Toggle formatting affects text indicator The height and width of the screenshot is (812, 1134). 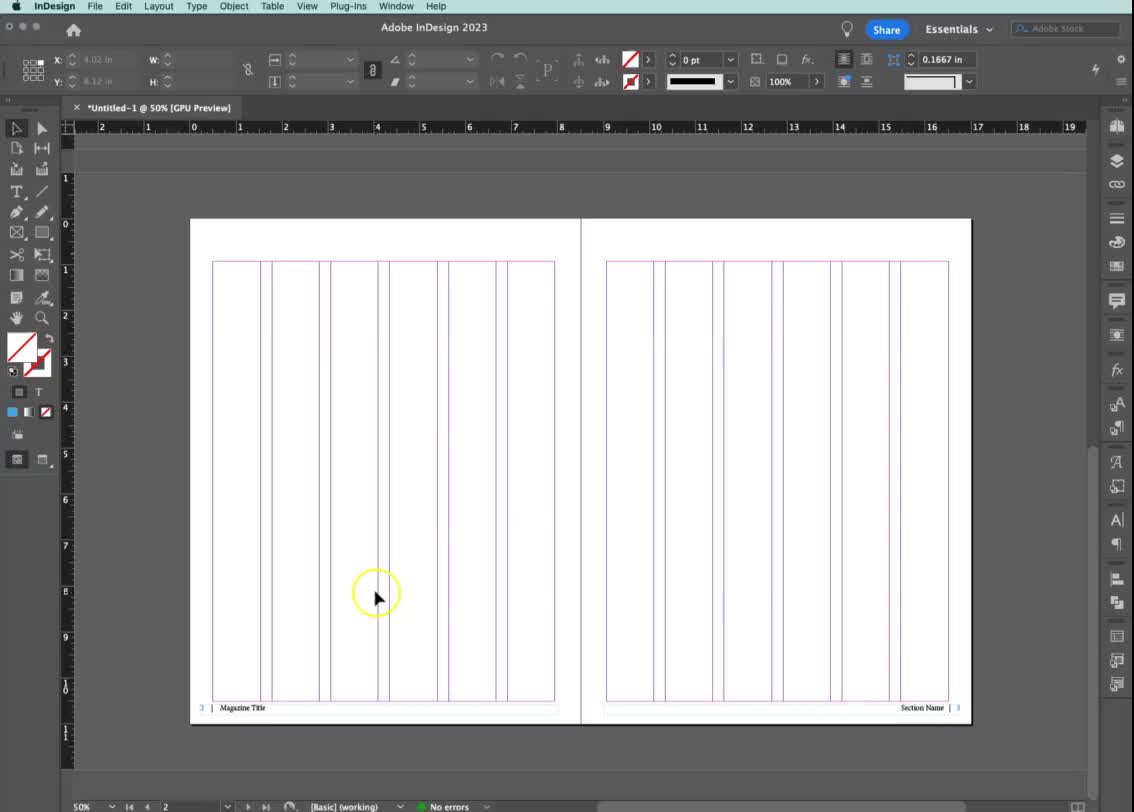click(x=39, y=391)
